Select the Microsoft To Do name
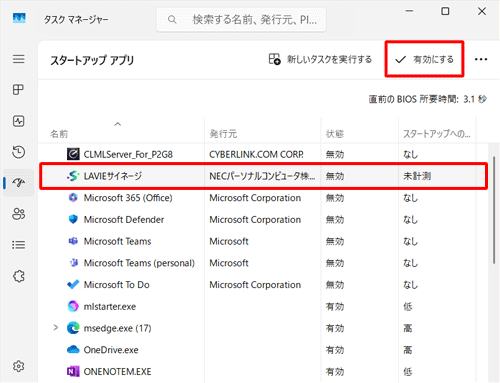This screenshot has width=500, height=383. [x=117, y=285]
